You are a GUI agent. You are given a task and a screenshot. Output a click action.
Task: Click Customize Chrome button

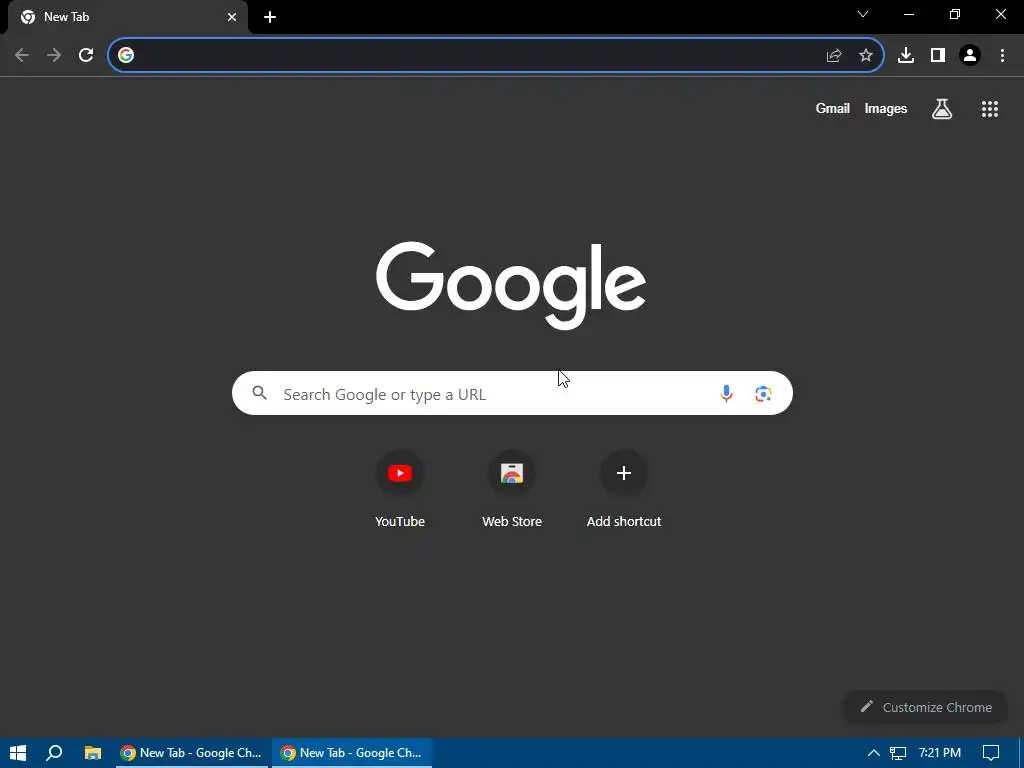pos(925,707)
